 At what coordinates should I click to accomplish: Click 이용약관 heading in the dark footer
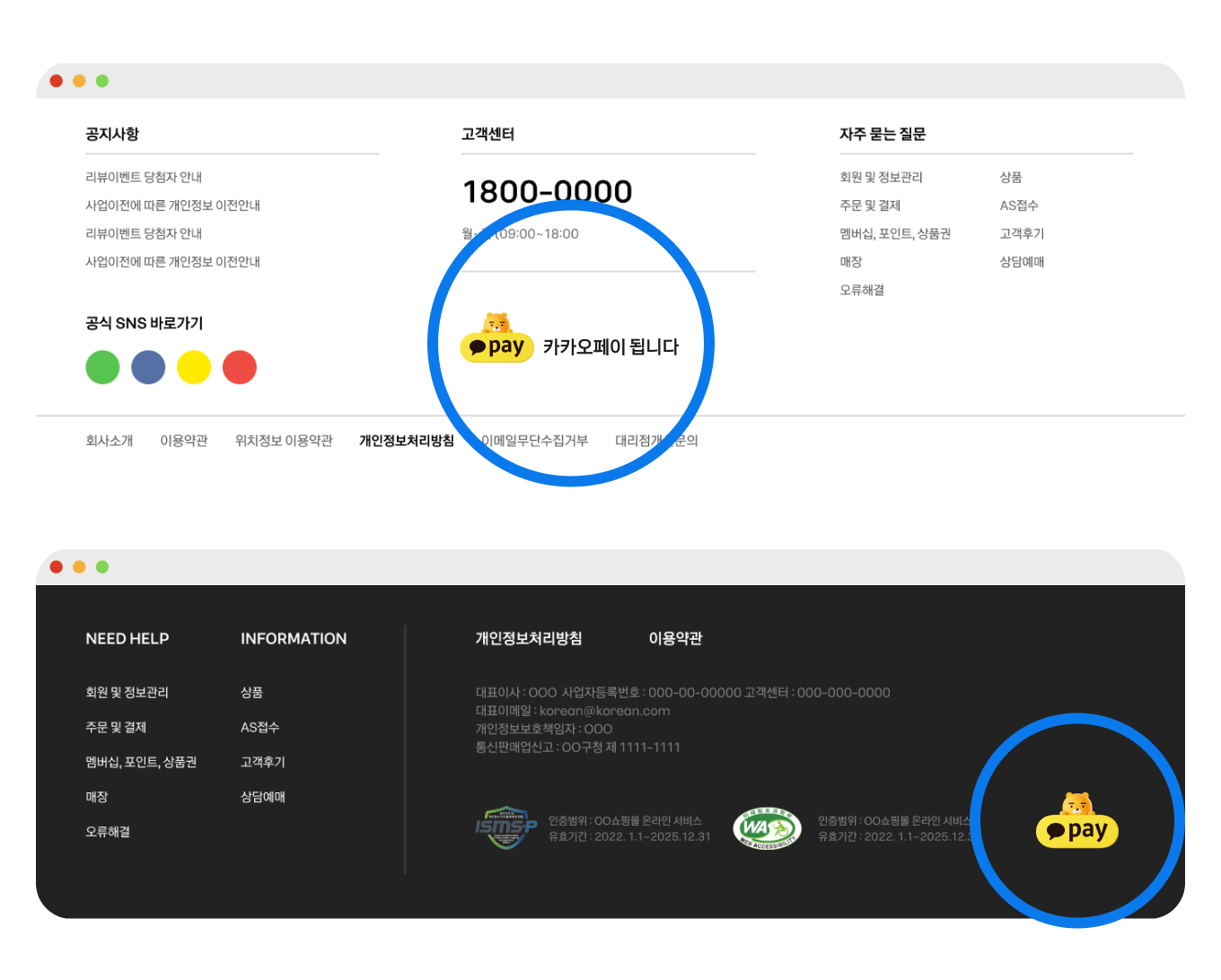675,638
